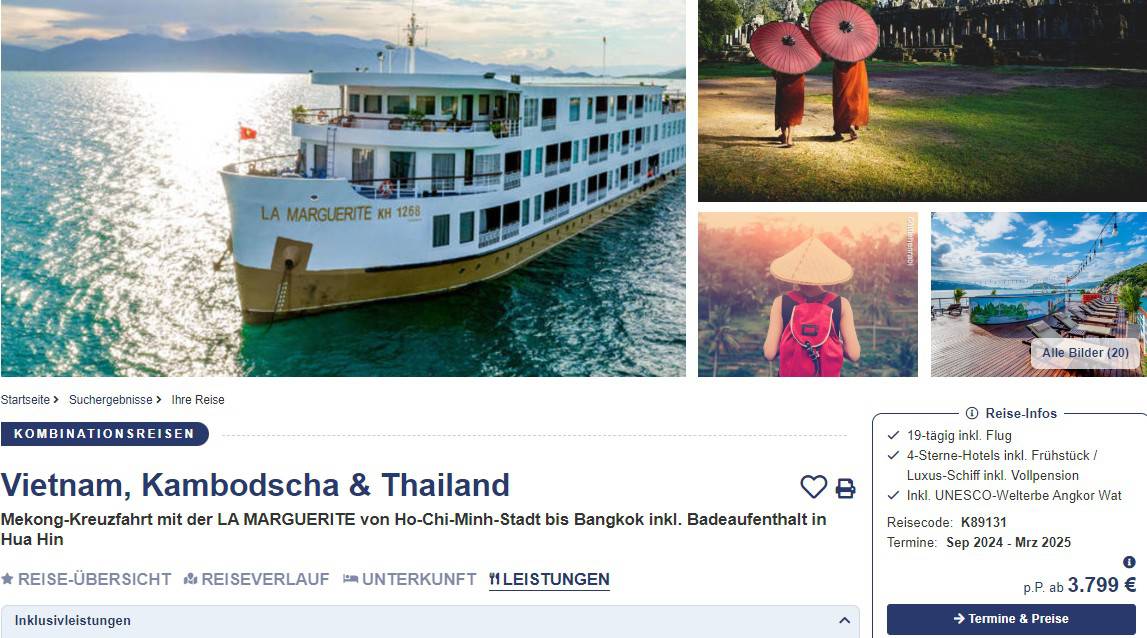Click route icon beside Reiseverlauf

coord(191,579)
